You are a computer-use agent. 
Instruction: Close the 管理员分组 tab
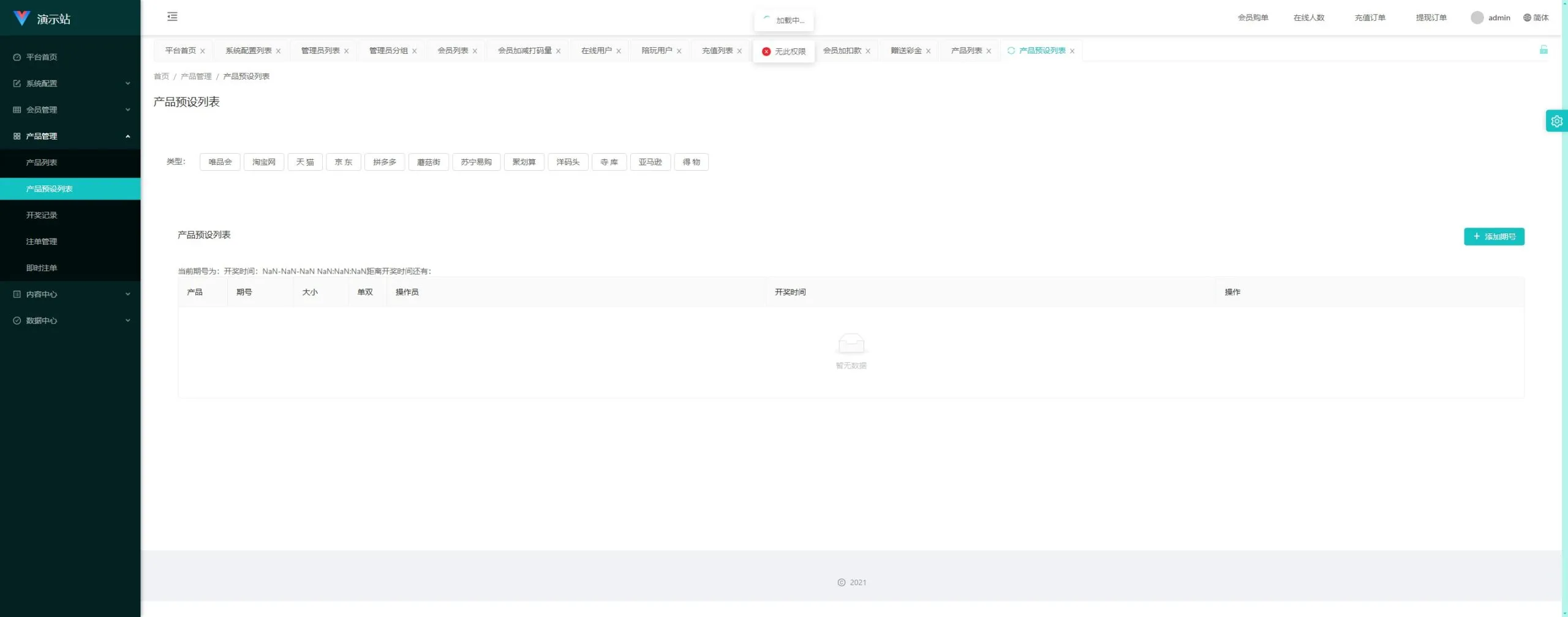pyautogui.click(x=414, y=51)
